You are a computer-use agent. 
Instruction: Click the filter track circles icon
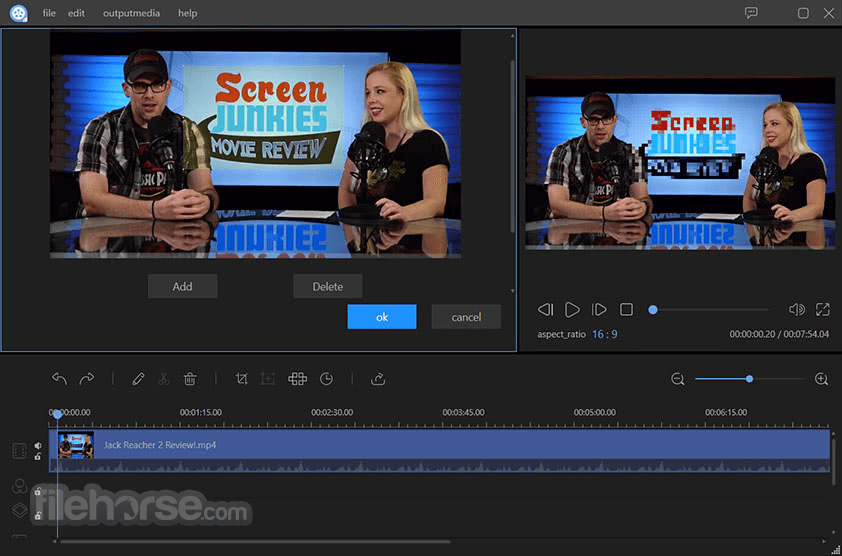[19, 486]
